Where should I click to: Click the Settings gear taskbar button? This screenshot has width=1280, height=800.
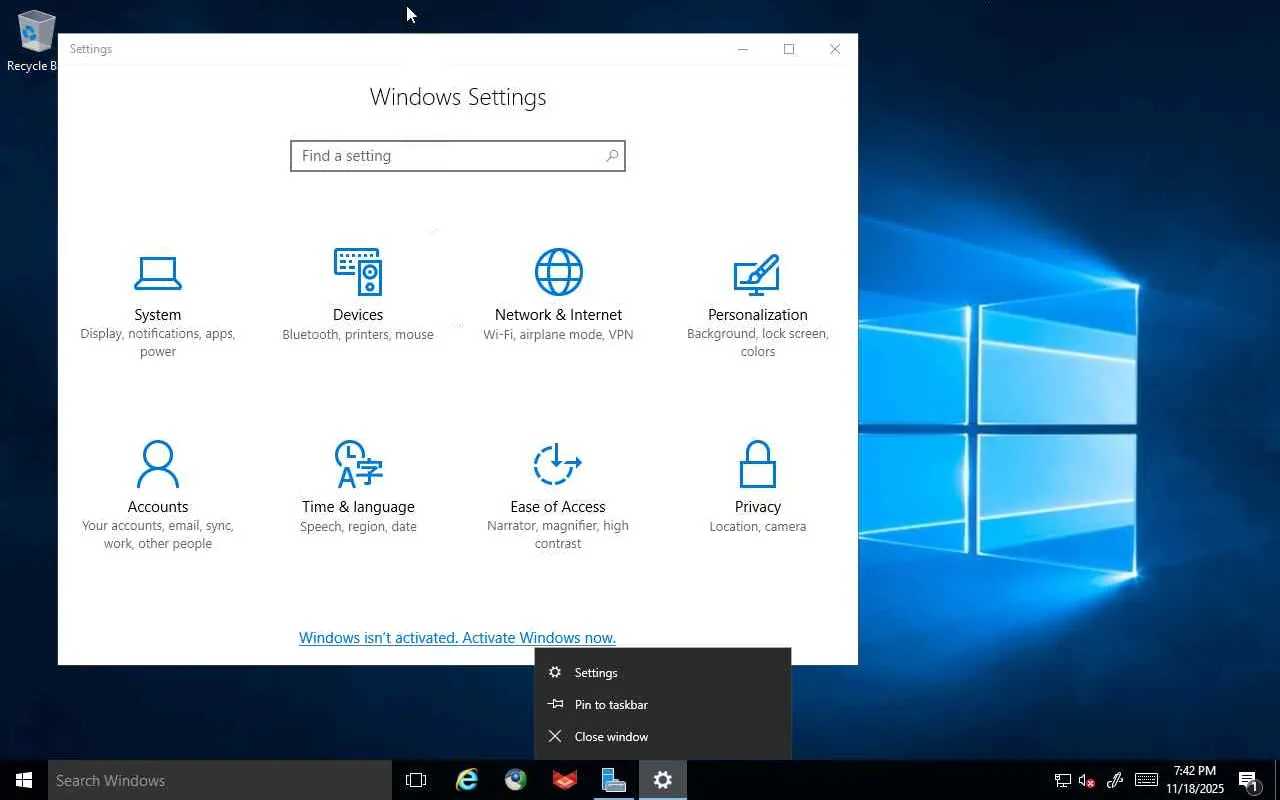(x=663, y=780)
